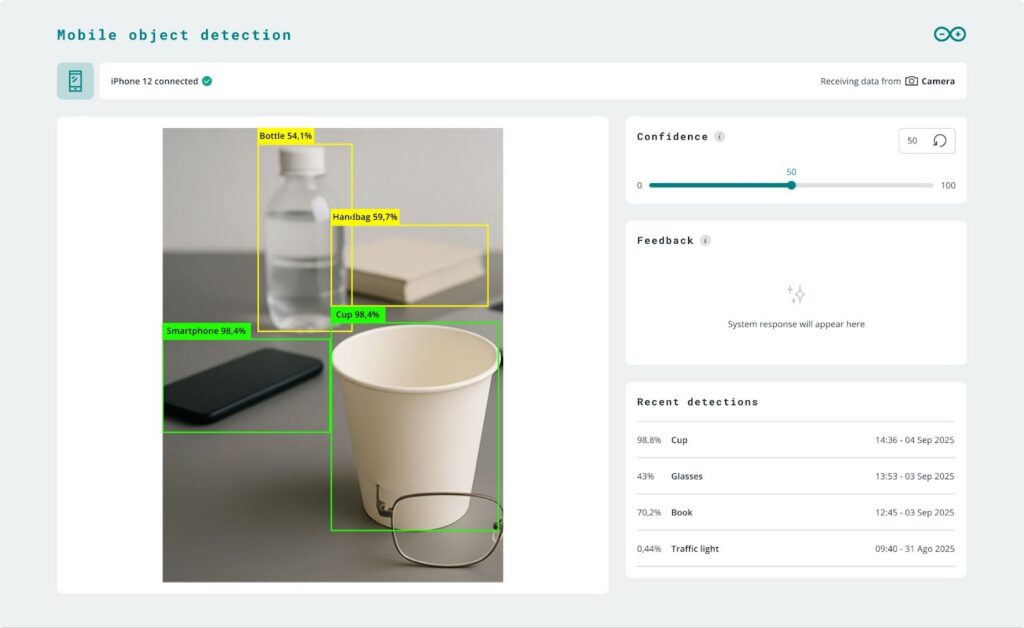Select the Cup 98,8% detection row
Viewport: 1024px width, 628px height.
[795, 440]
